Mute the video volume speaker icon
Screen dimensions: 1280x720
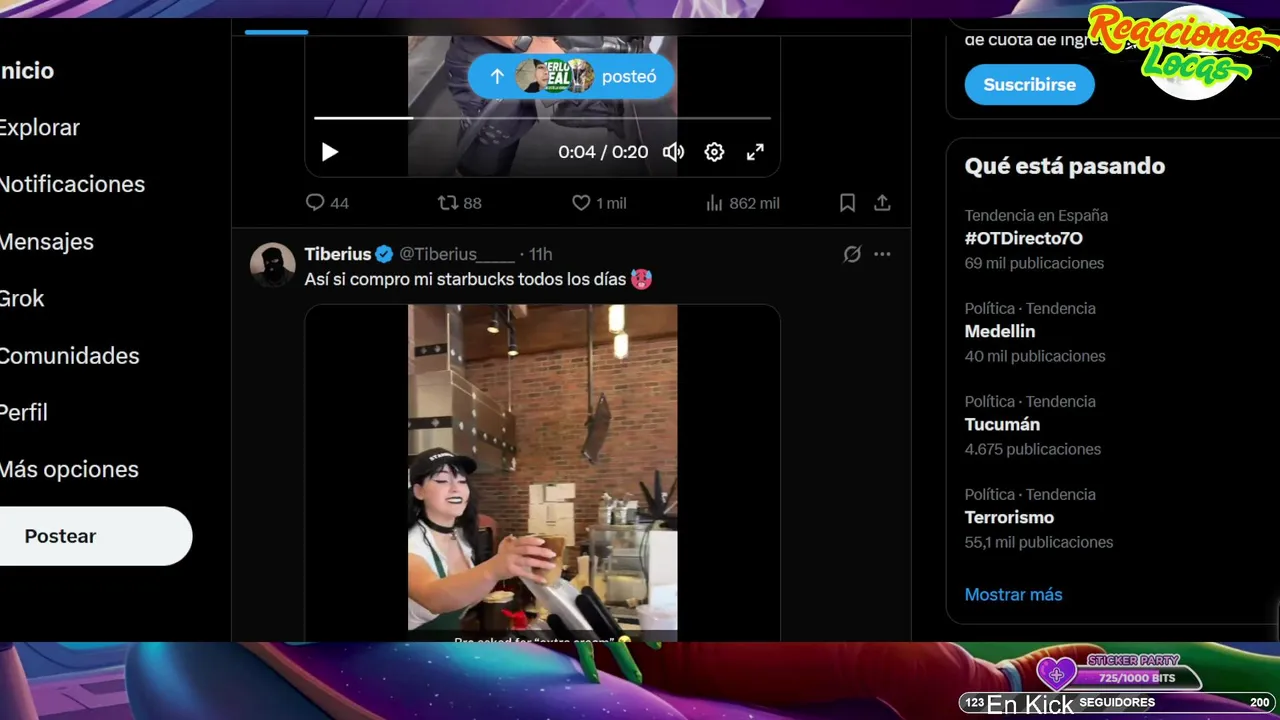673,152
